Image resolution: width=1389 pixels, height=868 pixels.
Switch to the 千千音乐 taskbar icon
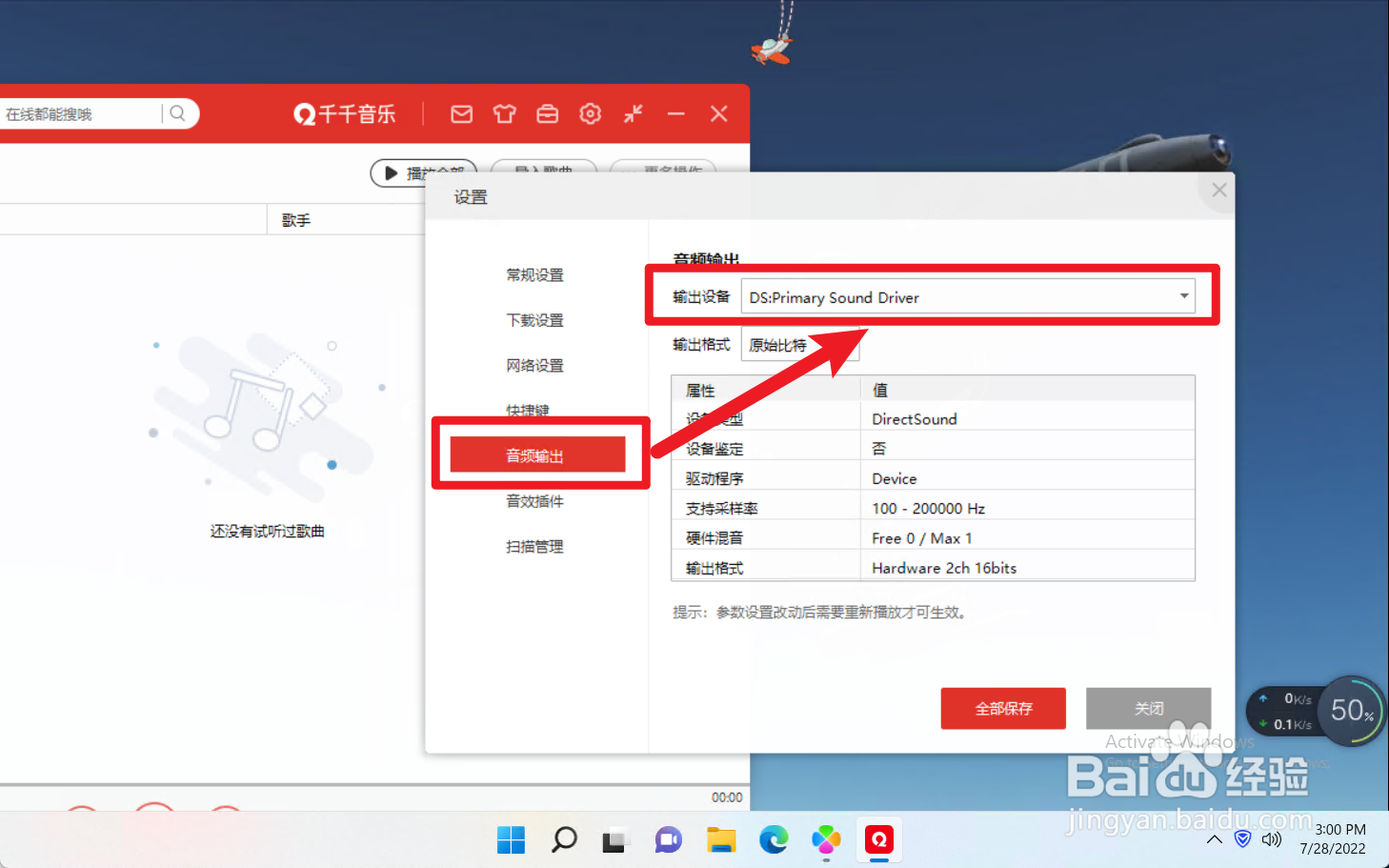(x=878, y=839)
